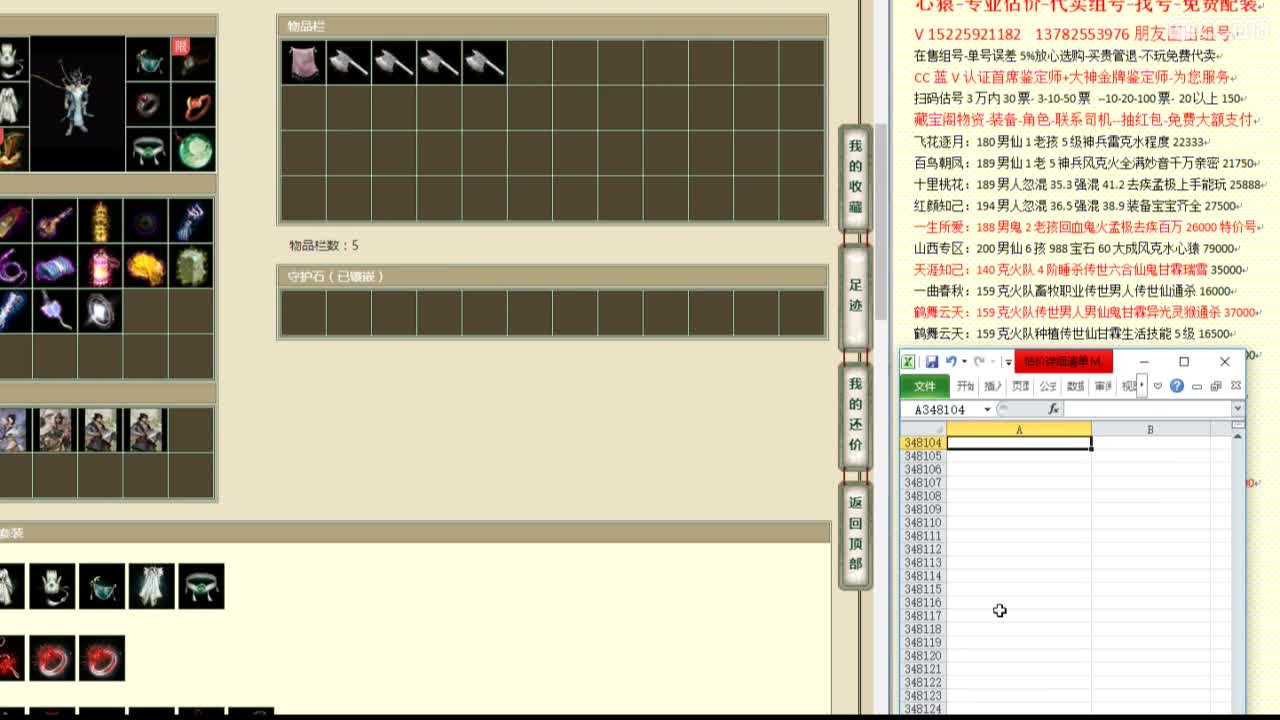
Task: Open the 文件 tab in Excel
Action: (925, 386)
